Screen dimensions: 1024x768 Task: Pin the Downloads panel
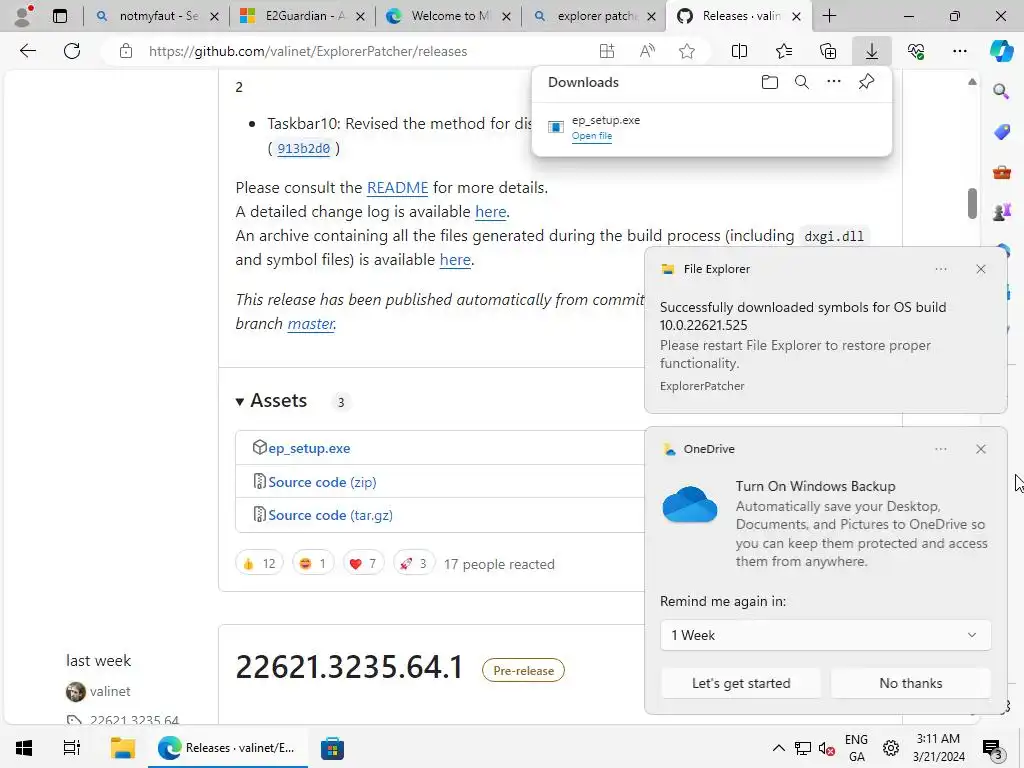866,82
